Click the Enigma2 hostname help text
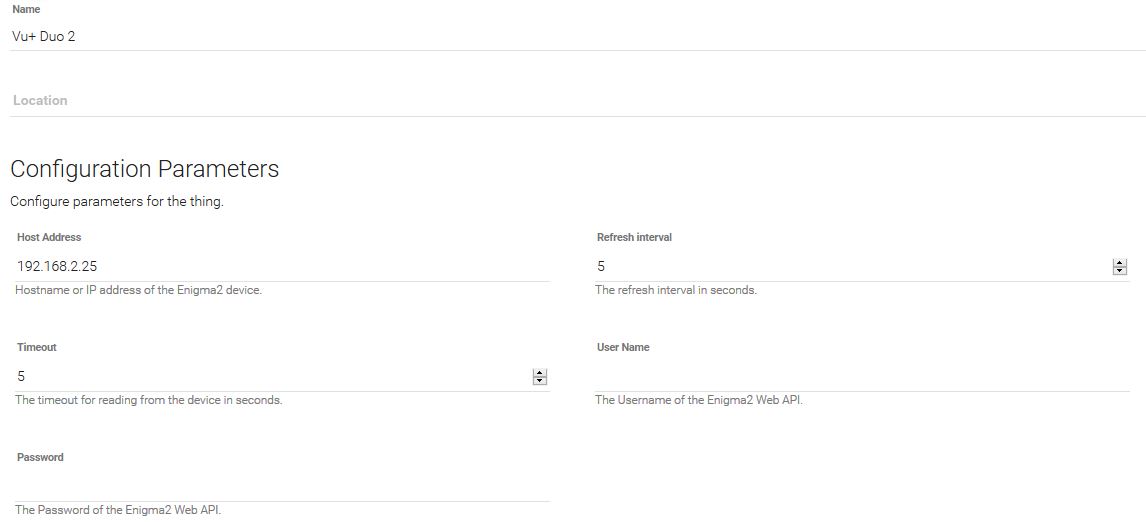The image size is (1146, 522). pos(138,290)
